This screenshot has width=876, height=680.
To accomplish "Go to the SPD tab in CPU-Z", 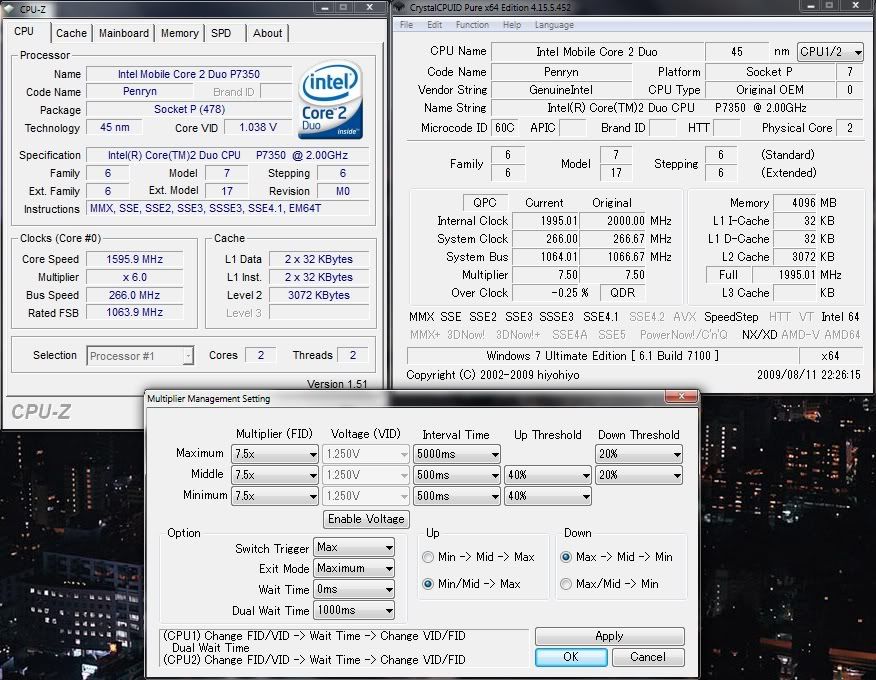I will tap(221, 33).
